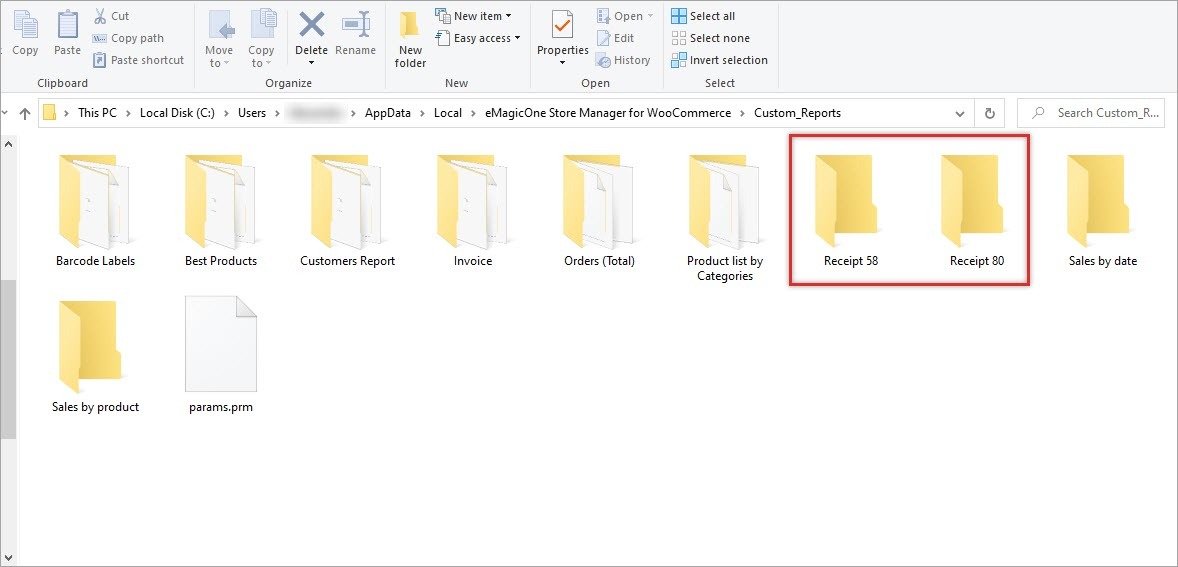The image size is (1178, 567).
Task: Click Invert selection in Select group
Action: point(719,60)
